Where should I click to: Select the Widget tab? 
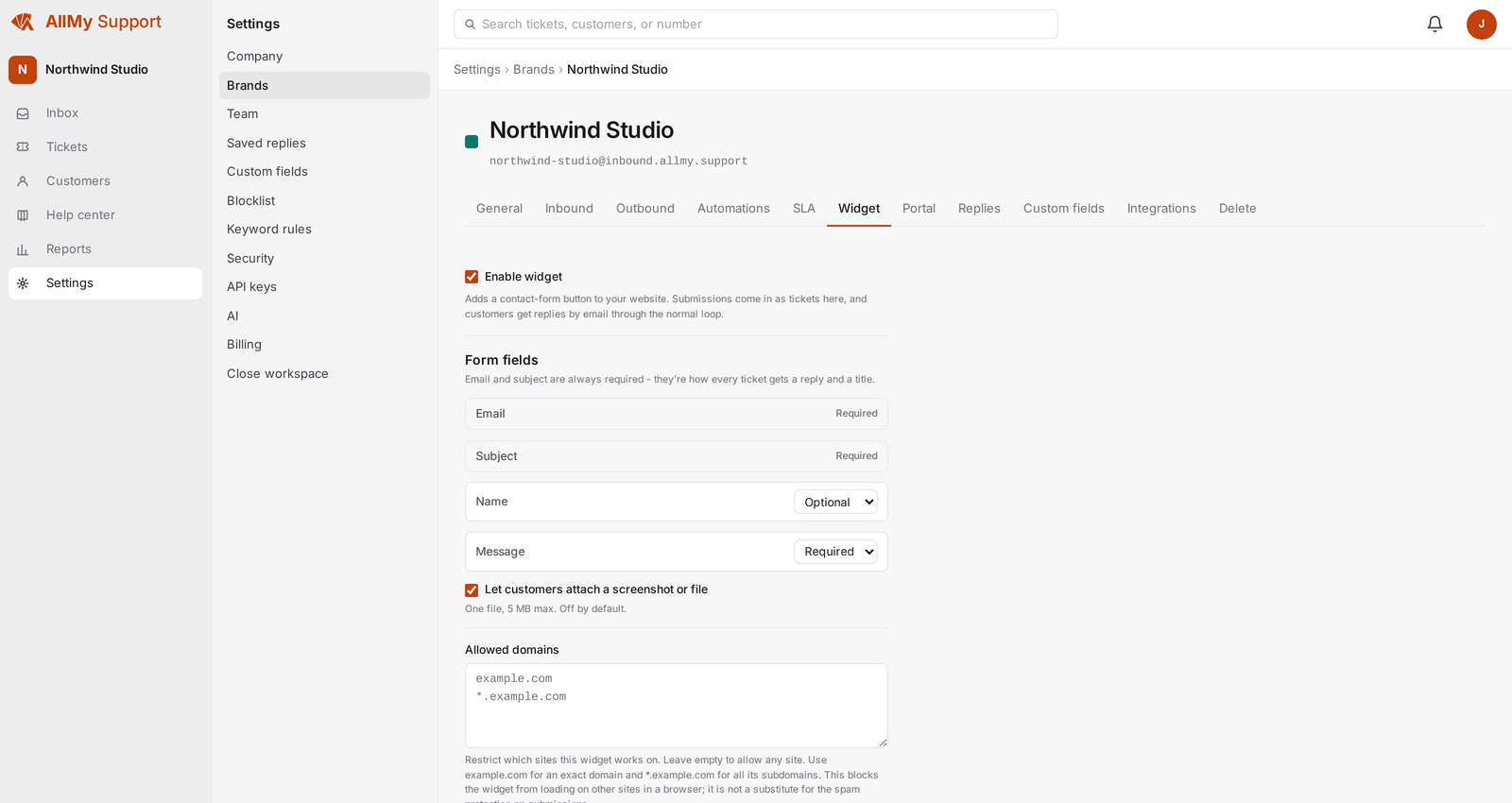tap(859, 209)
